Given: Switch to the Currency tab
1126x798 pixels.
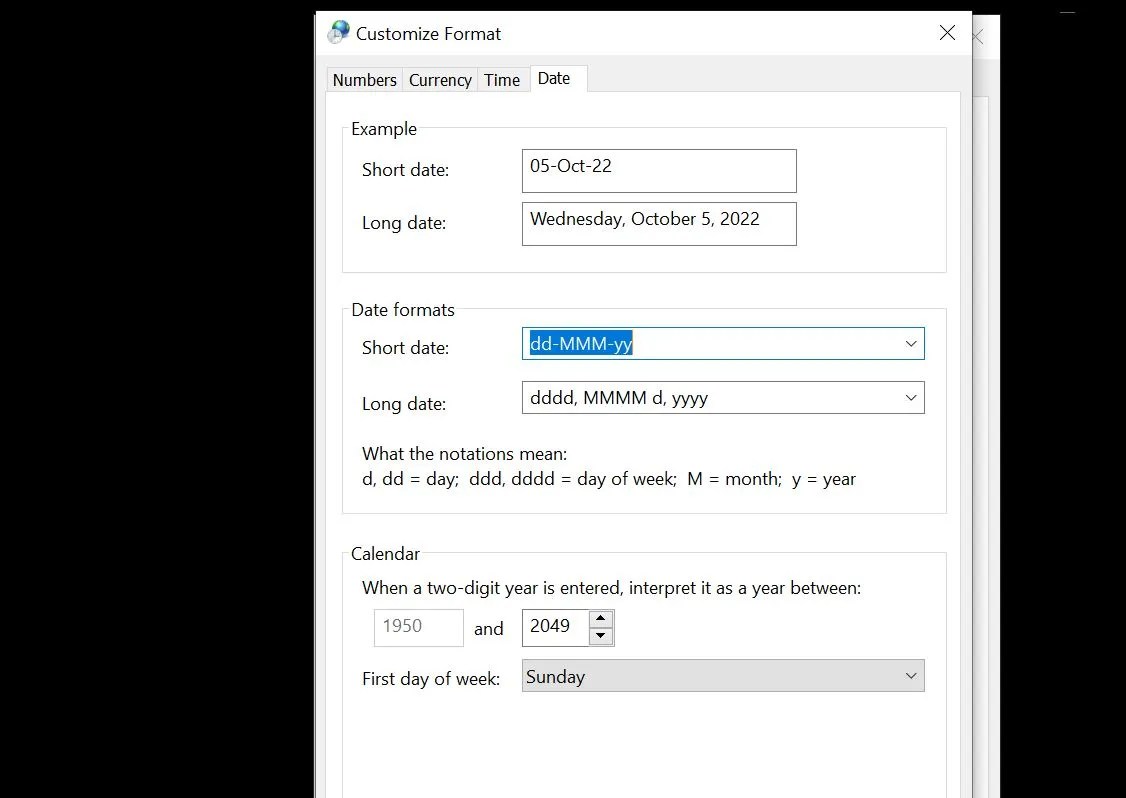Looking at the screenshot, I should click(x=439, y=80).
